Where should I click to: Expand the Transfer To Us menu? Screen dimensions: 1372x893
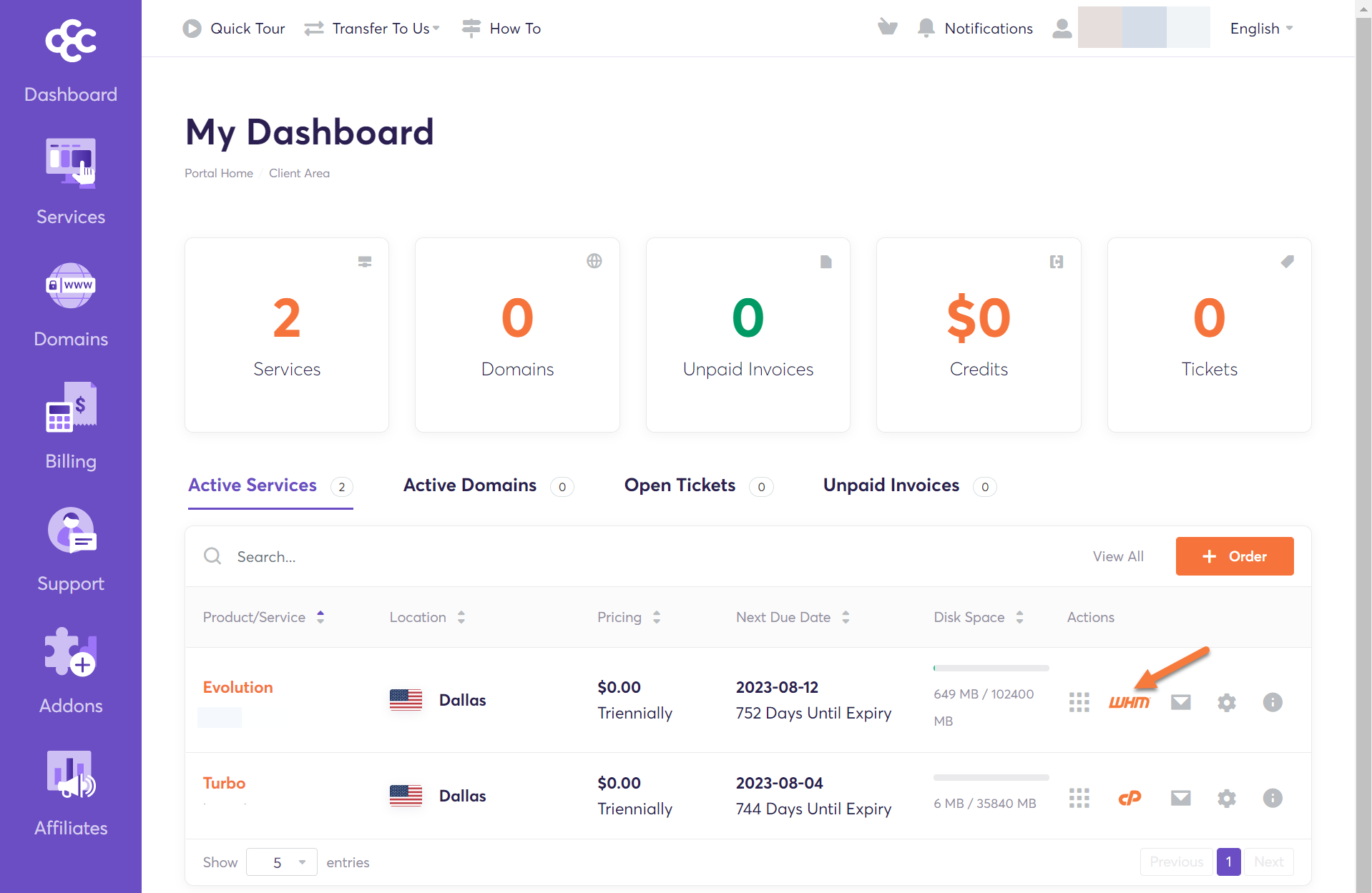click(x=372, y=29)
